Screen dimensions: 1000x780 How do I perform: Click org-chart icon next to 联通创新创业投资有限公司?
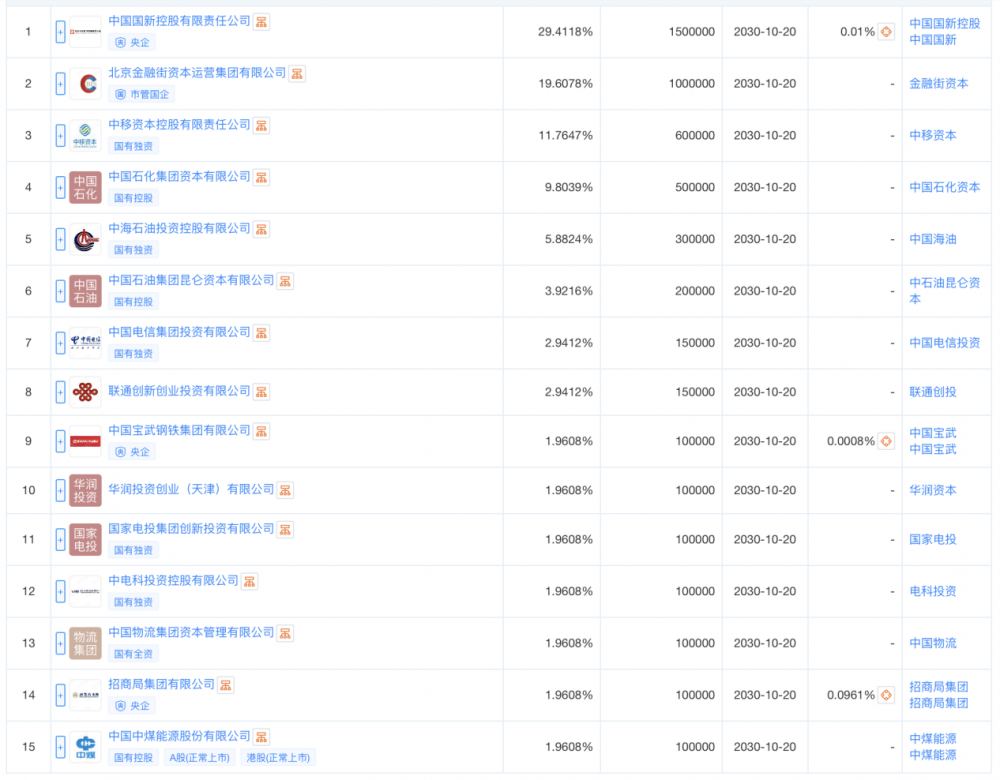261,392
